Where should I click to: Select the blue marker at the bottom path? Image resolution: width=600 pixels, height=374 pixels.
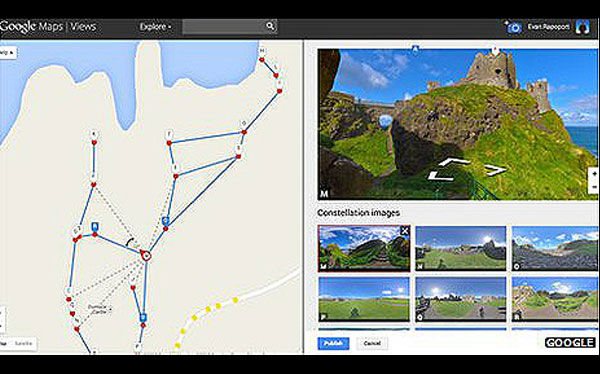point(143,318)
